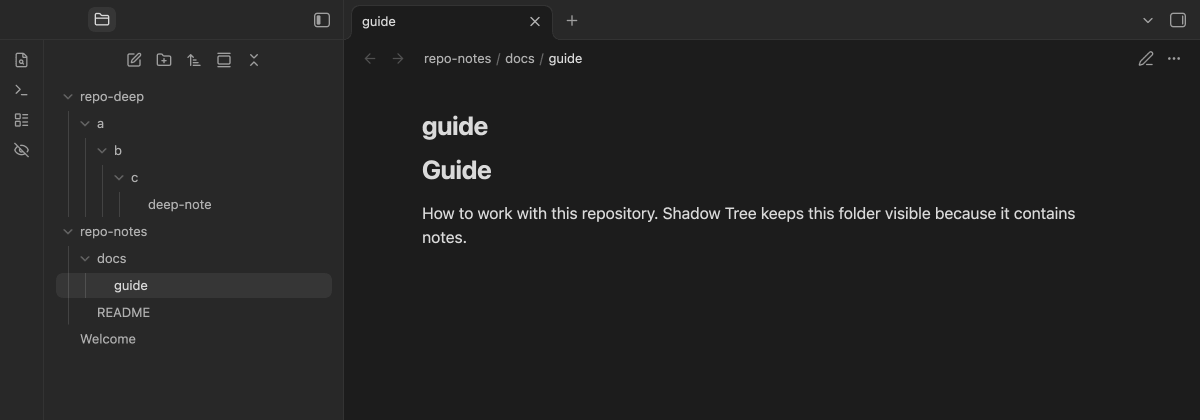Open command palette ribbon icon
This screenshot has width=1200, height=420.
[x=21, y=90]
